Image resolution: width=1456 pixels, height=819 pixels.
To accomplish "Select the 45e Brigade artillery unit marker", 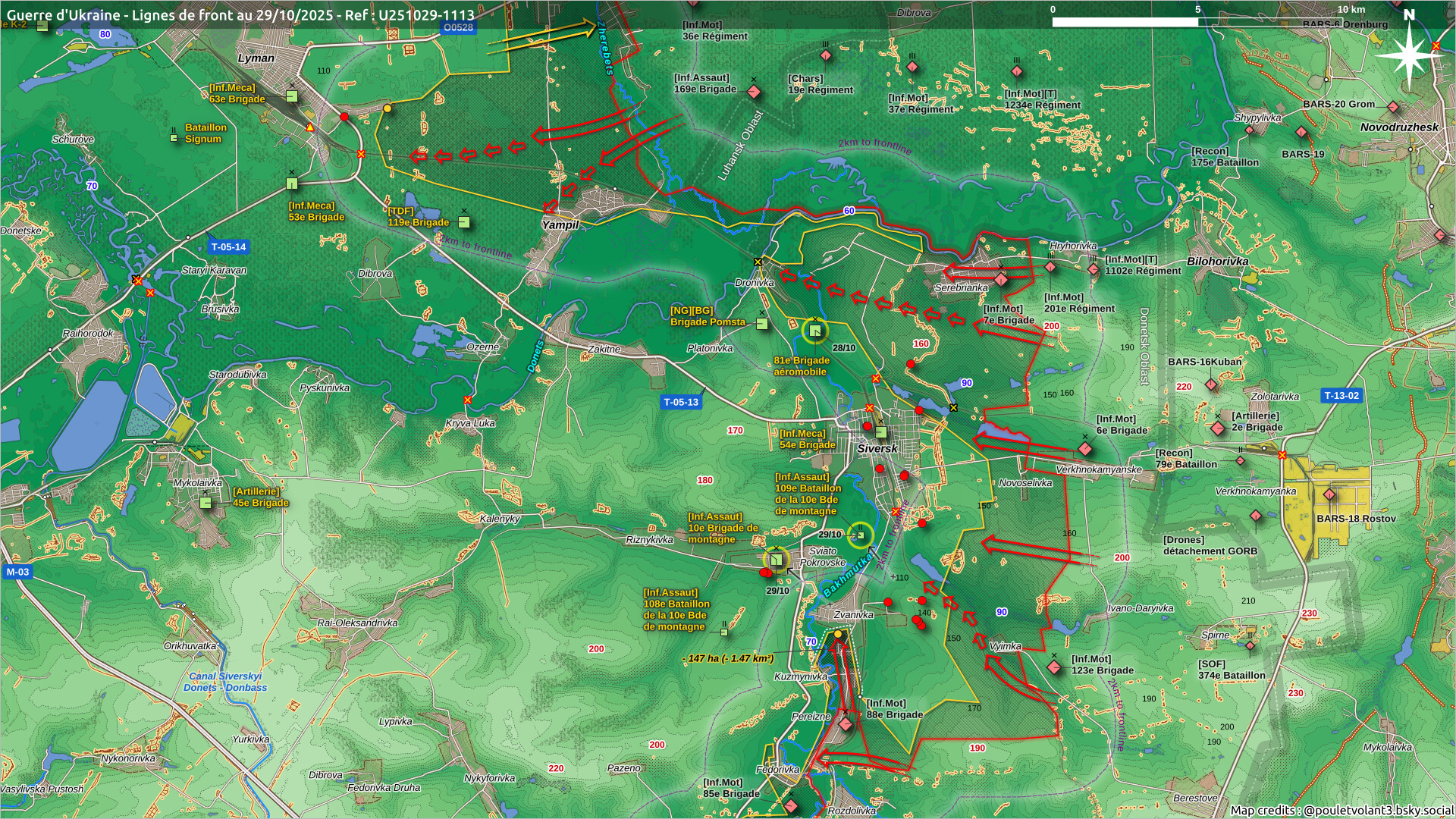I will coord(206,502).
